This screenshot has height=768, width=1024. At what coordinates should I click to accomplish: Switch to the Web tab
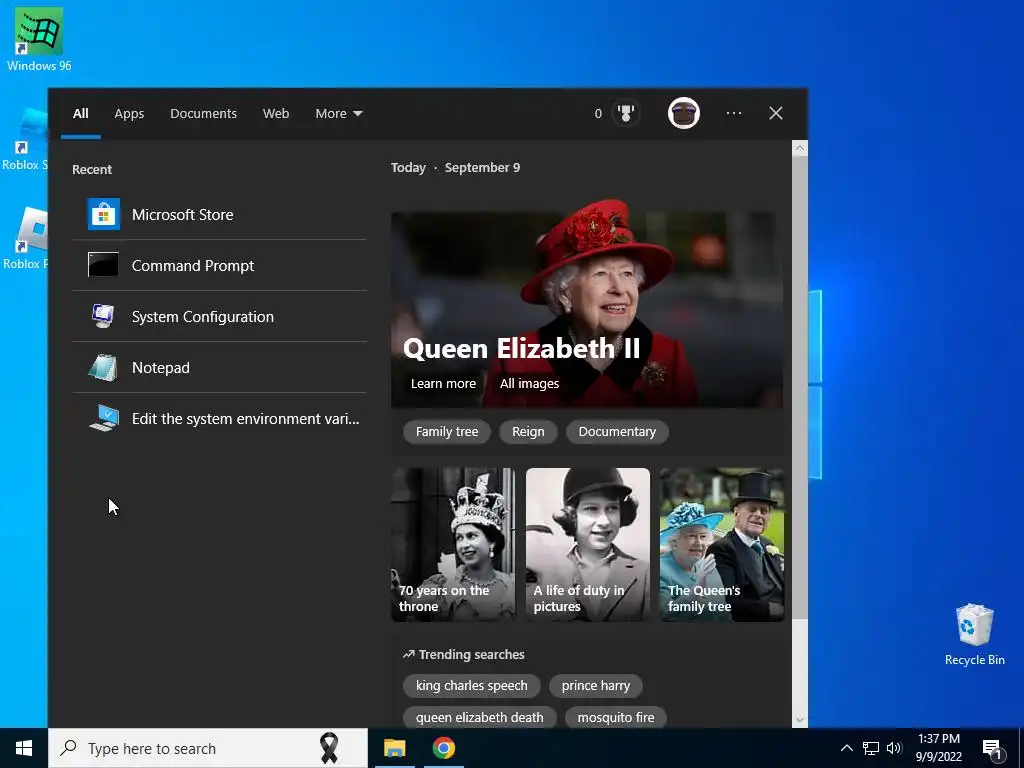pos(276,114)
